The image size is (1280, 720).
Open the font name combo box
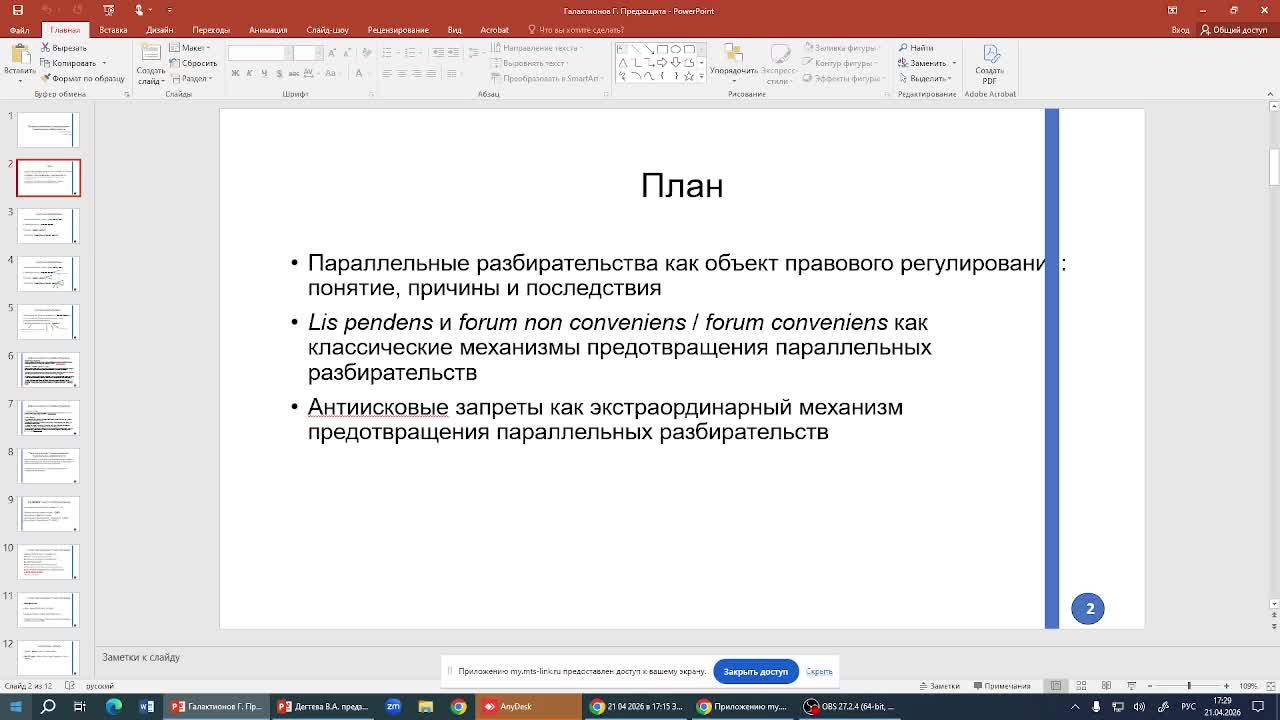tap(259, 52)
